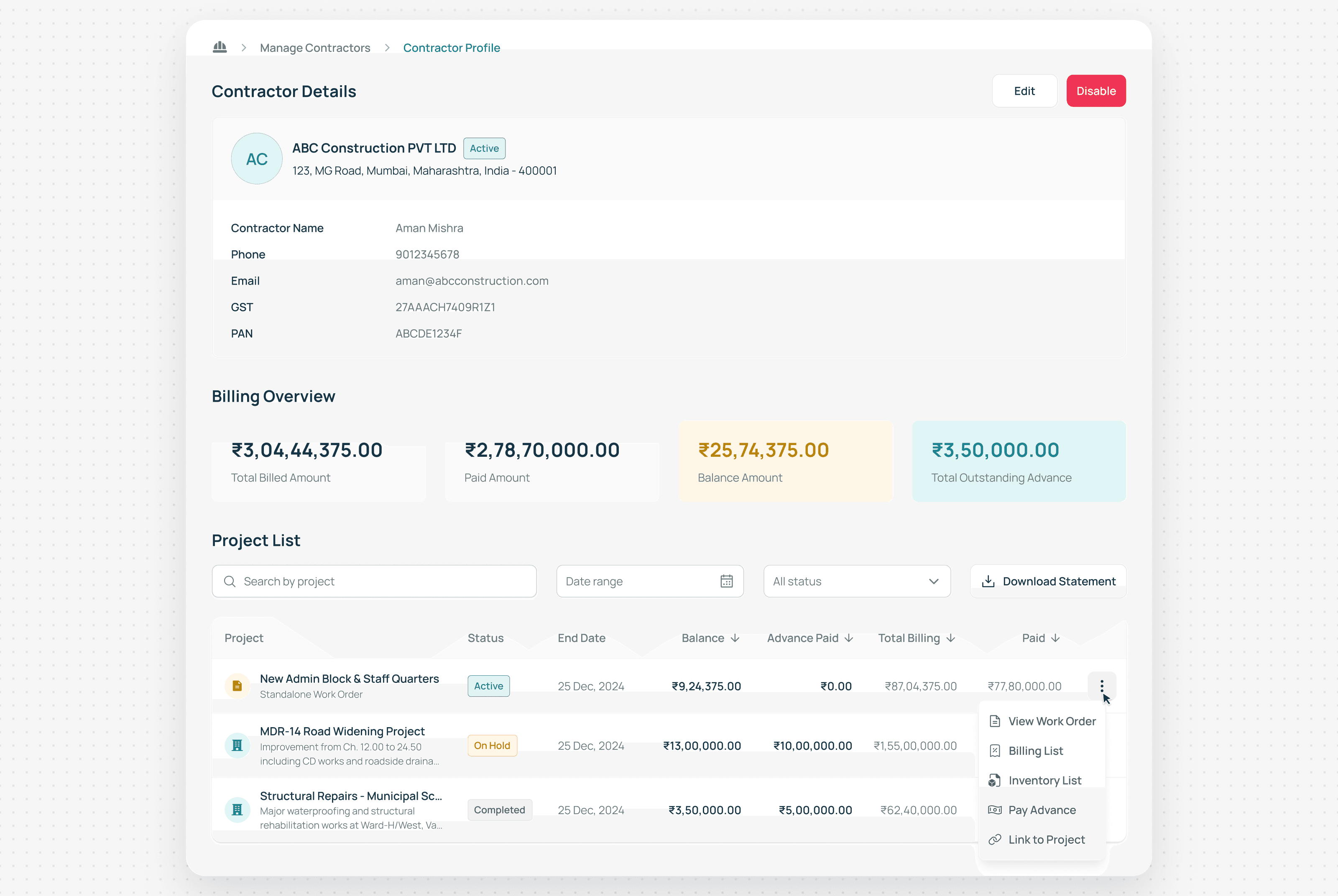
Task: Click balance ₹13,00,000.00 in MDR-14 row
Action: coord(702,746)
